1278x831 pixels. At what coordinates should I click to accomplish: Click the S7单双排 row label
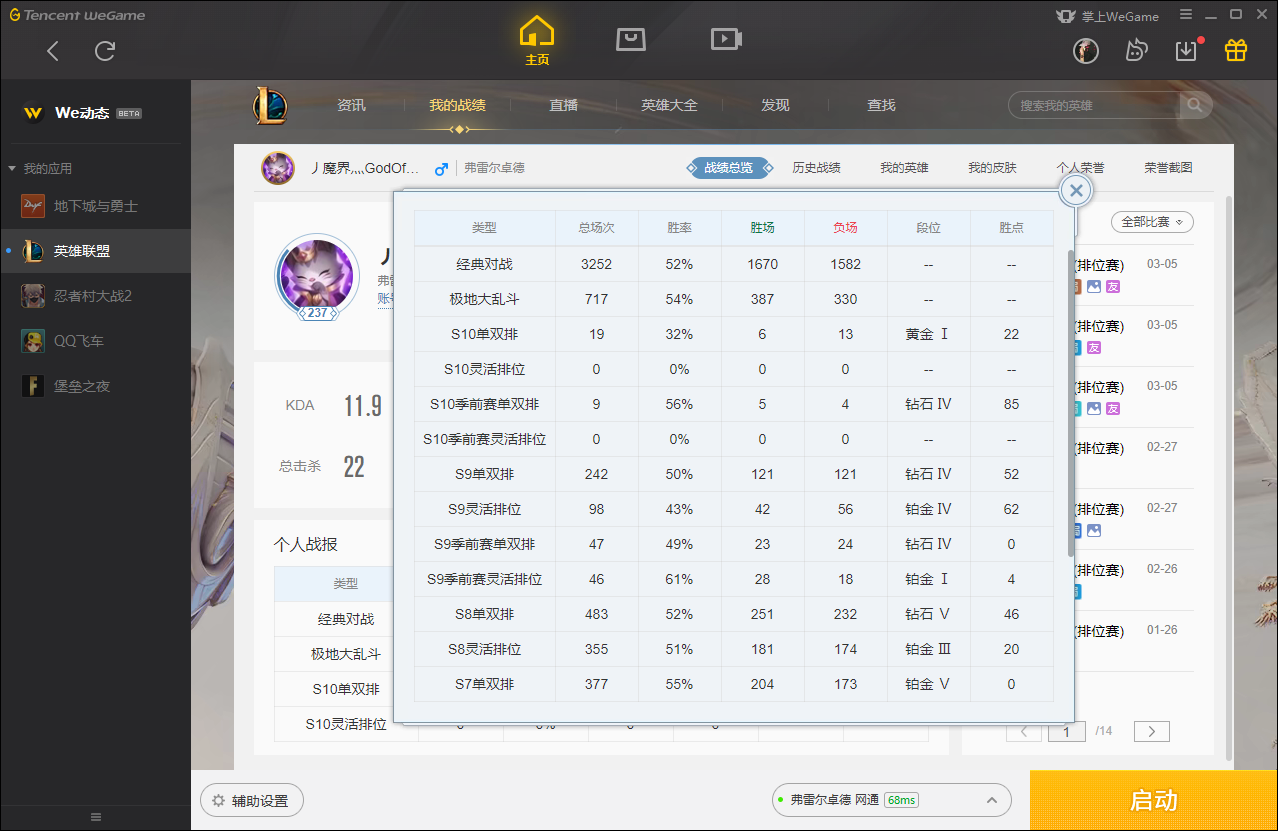pos(485,684)
